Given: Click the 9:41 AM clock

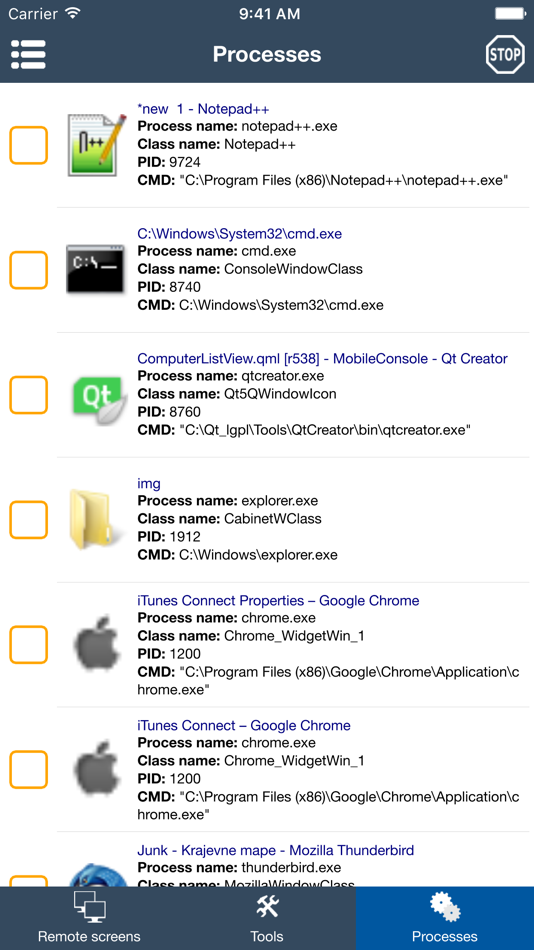Looking at the screenshot, I should [x=269, y=13].
